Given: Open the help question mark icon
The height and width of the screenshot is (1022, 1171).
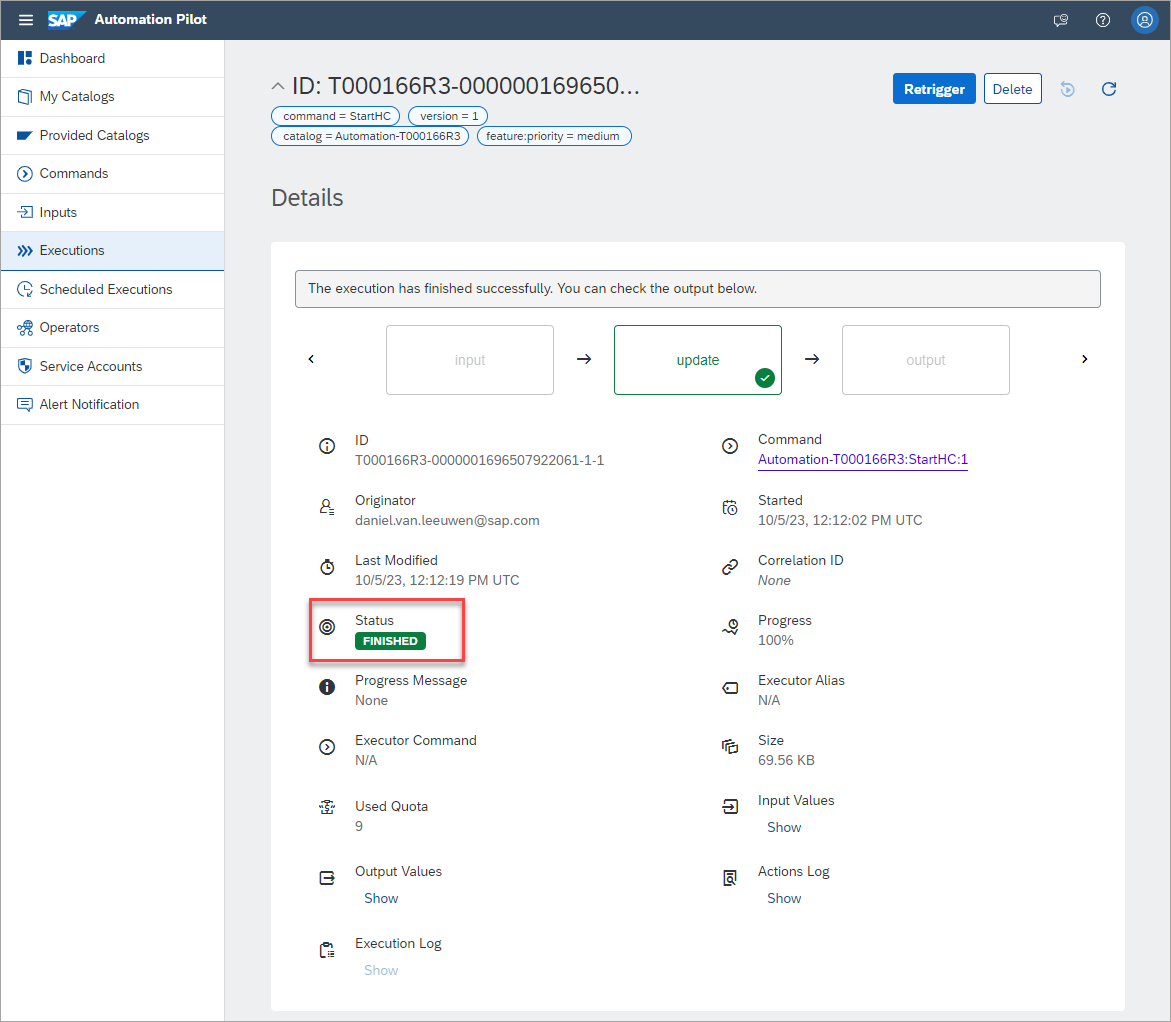Looking at the screenshot, I should pyautogui.click(x=1102, y=20).
